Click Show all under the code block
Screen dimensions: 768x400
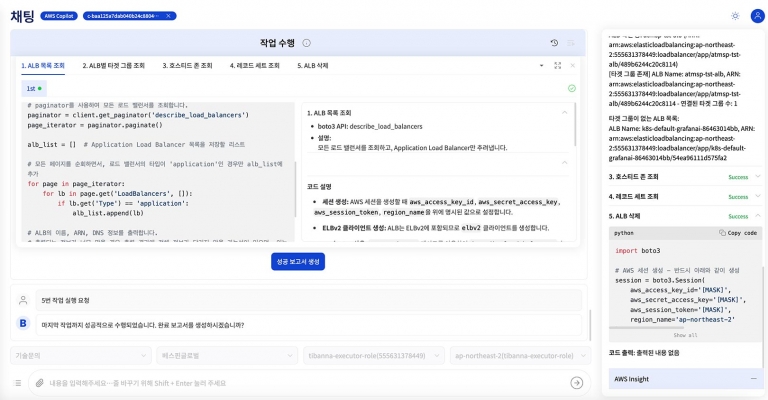point(685,335)
